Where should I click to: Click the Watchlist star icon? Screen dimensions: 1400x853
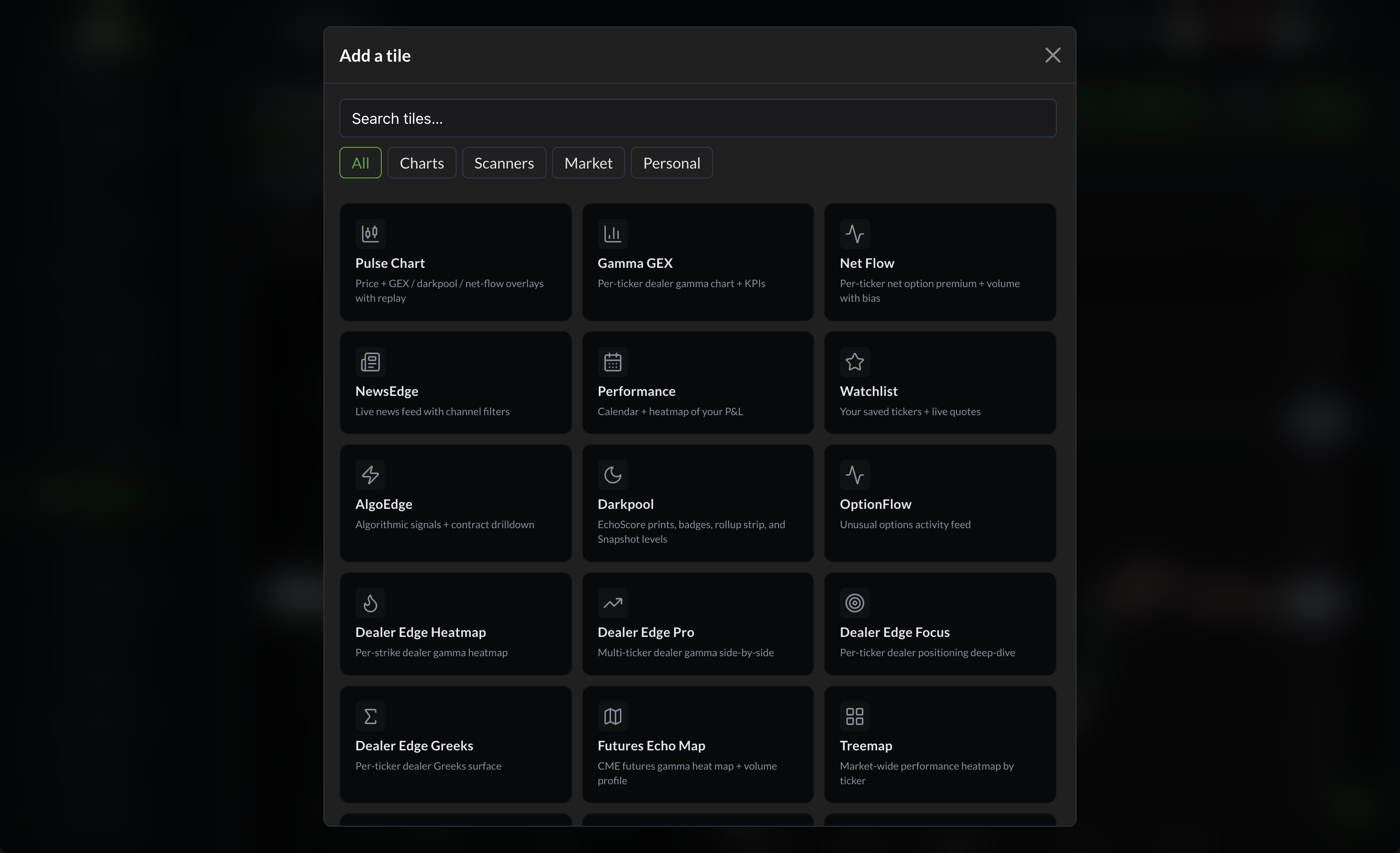[854, 362]
